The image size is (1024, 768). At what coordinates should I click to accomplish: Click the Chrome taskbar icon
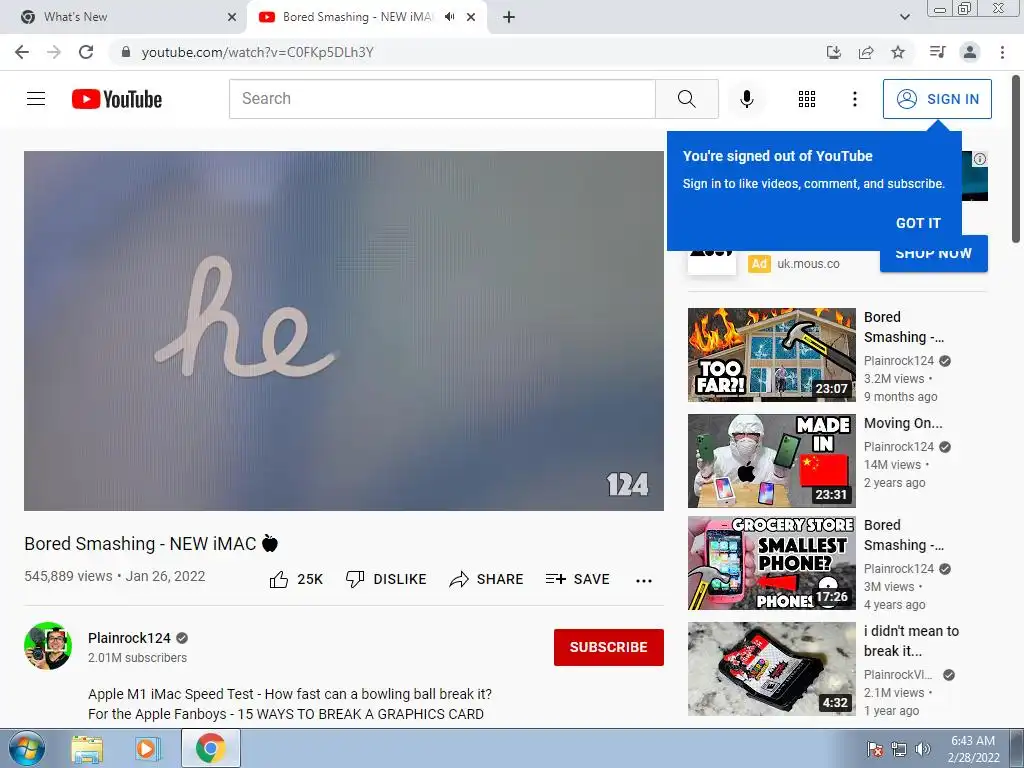[x=210, y=748]
